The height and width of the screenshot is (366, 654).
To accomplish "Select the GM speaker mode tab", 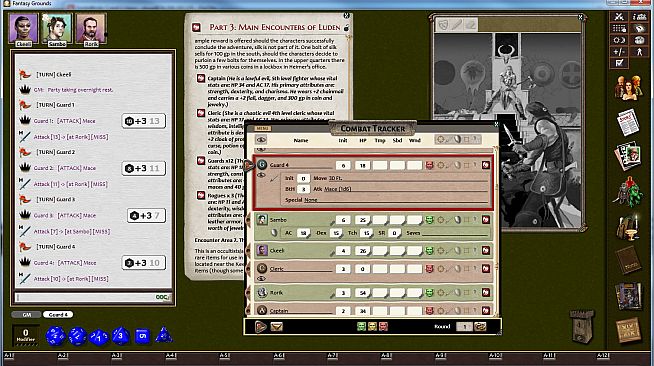I will pos(26,315).
